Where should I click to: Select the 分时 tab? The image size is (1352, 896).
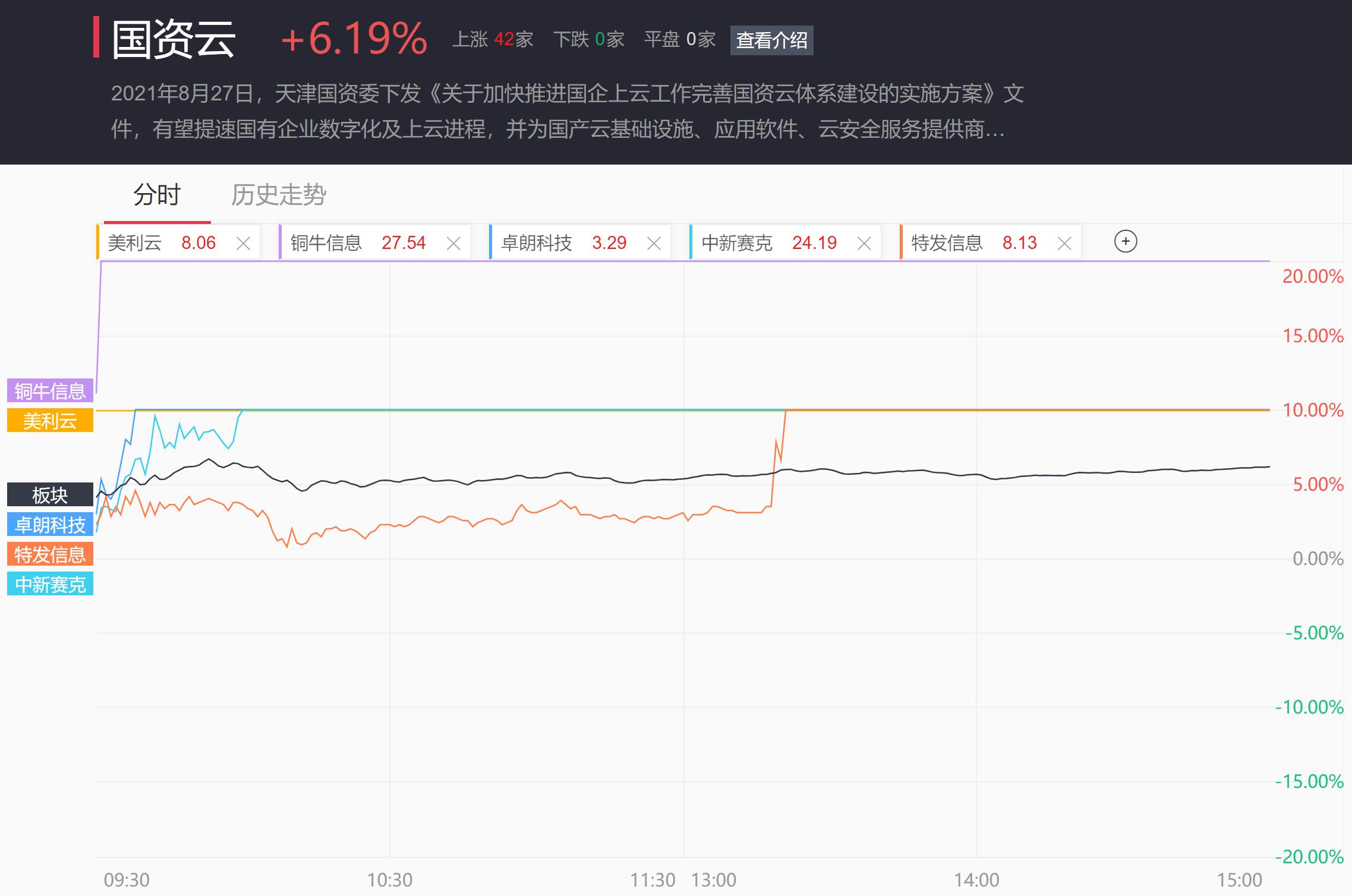click(157, 195)
